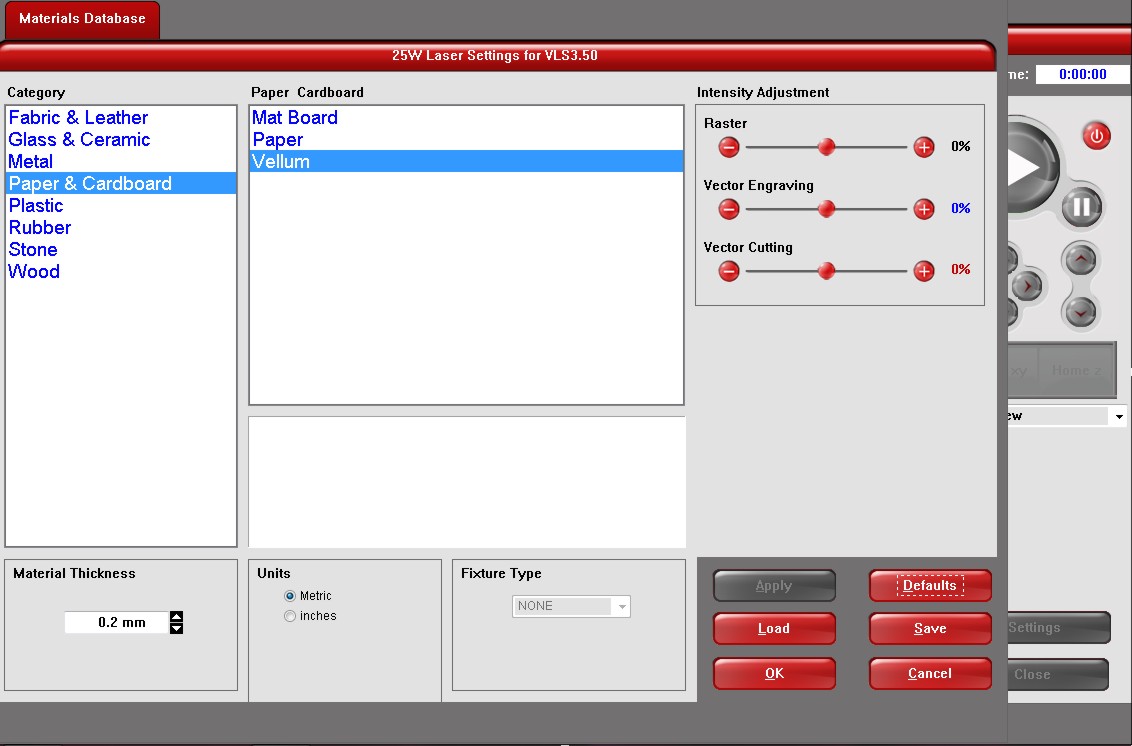This screenshot has height=746, width=1132.
Task: Click the Defaults button
Action: pos(930,586)
